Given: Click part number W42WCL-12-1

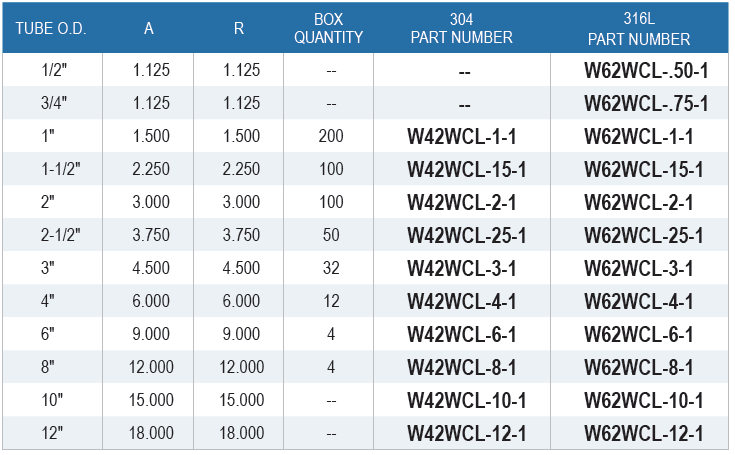Looking at the screenshot, I should [467, 433].
